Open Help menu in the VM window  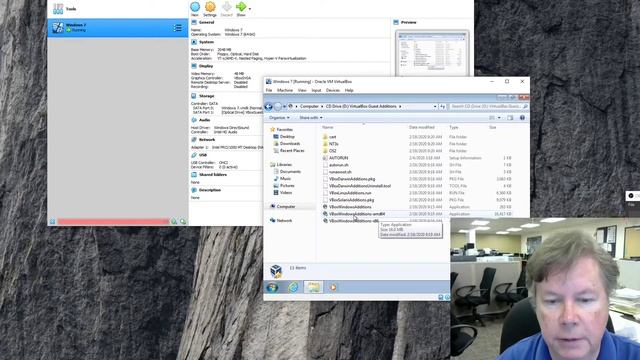pos(349,90)
